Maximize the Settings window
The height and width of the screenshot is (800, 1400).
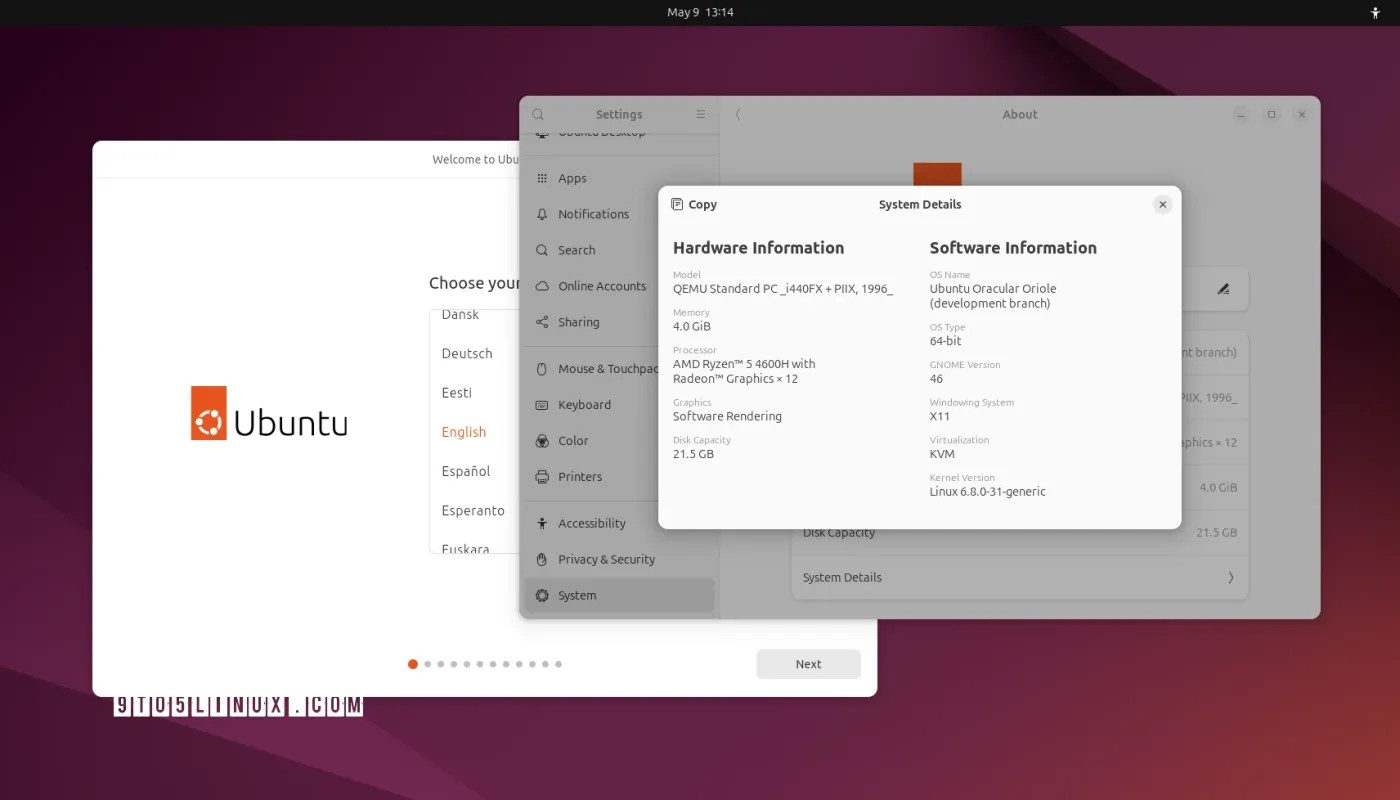[x=1271, y=114]
